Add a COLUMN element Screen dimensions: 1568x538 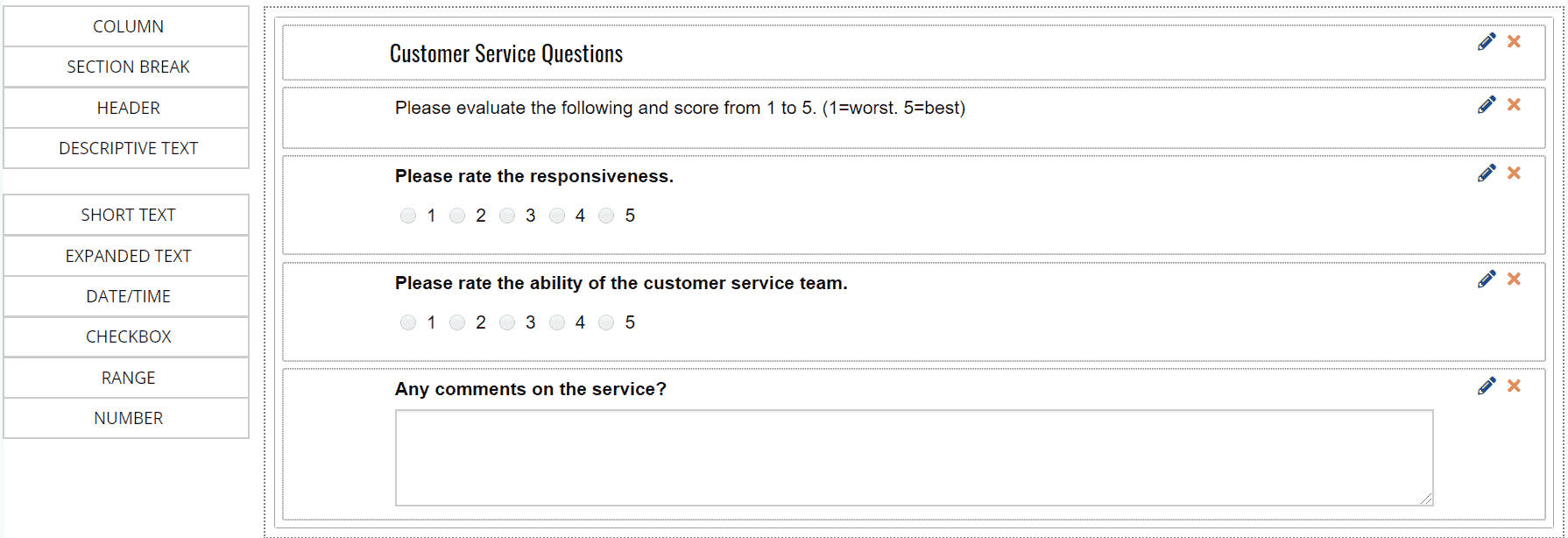point(126,26)
